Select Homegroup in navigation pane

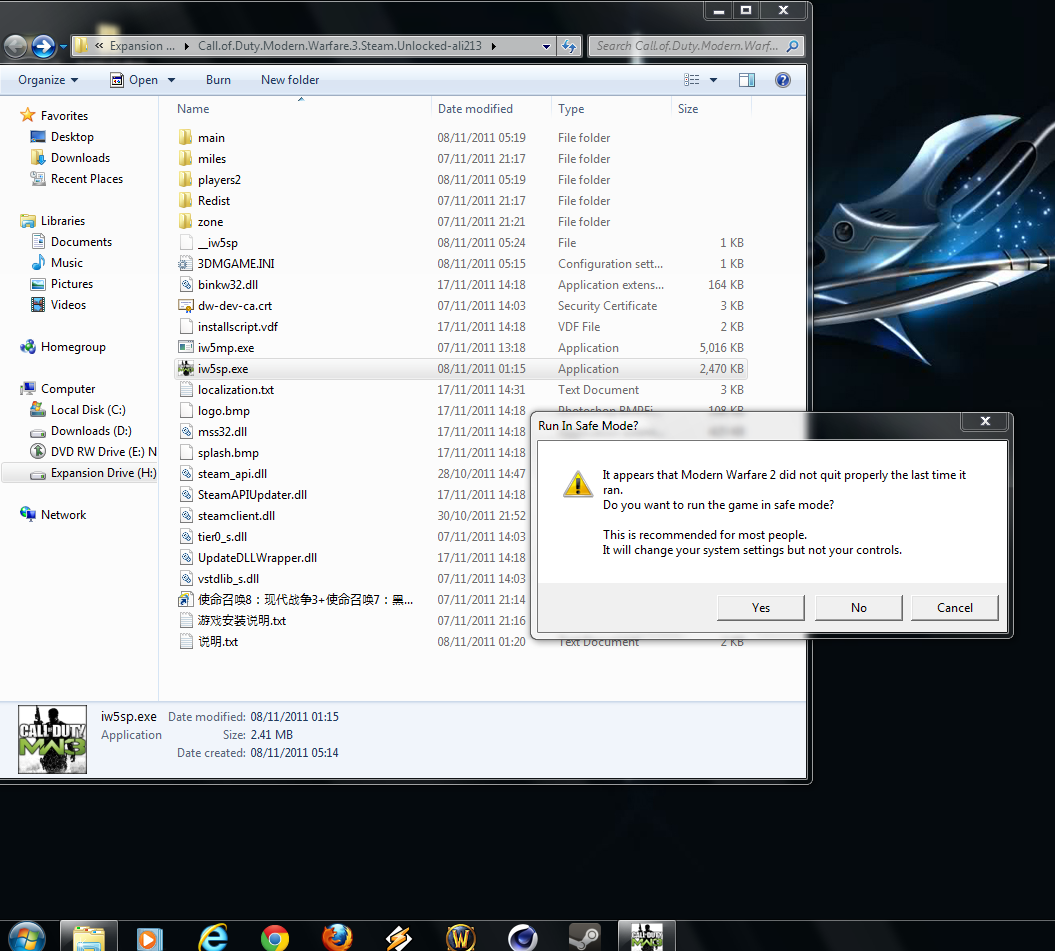[x=63, y=347]
